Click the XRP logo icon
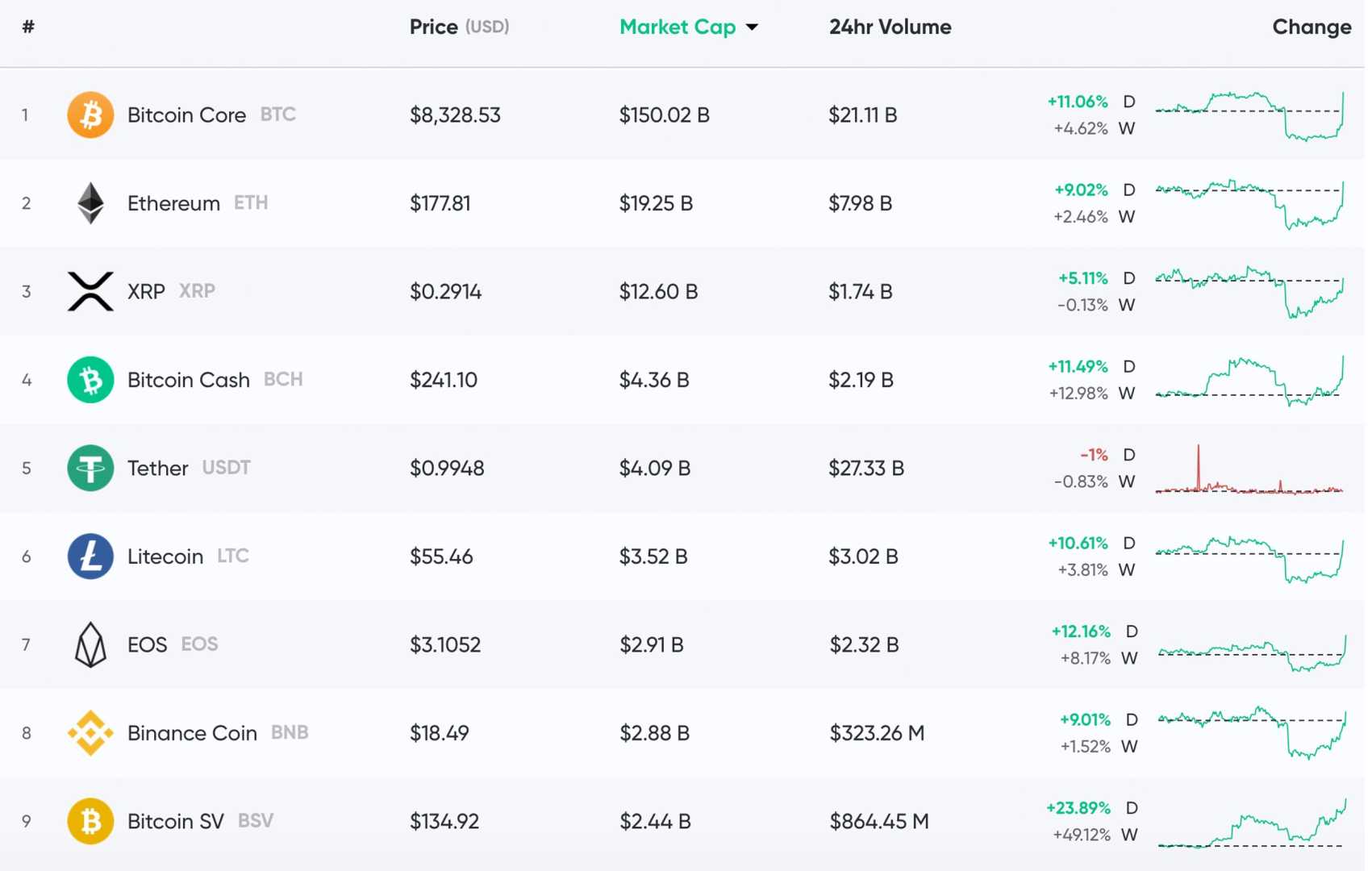Viewport: 1372px width, 871px height. 90,291
